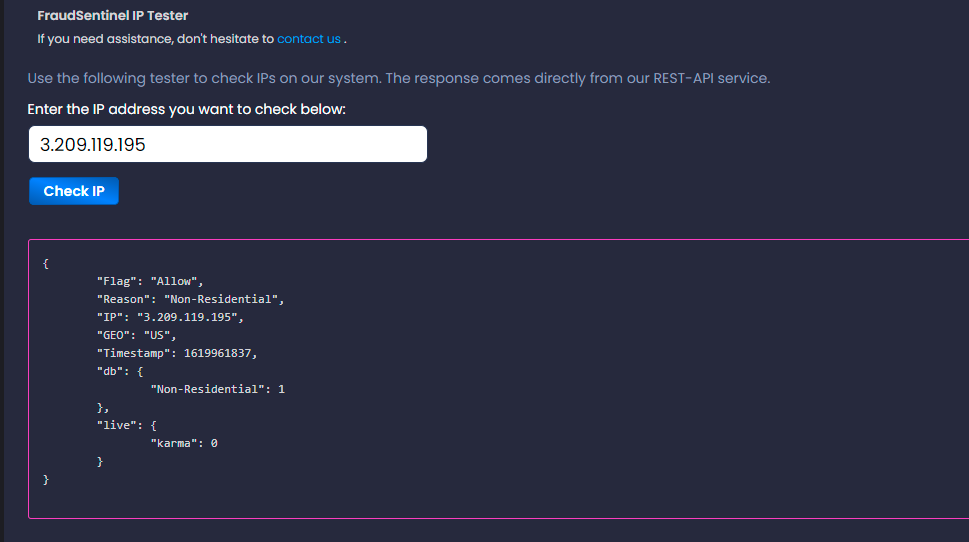Click the final closing brace of JSON

pos(46,480)
